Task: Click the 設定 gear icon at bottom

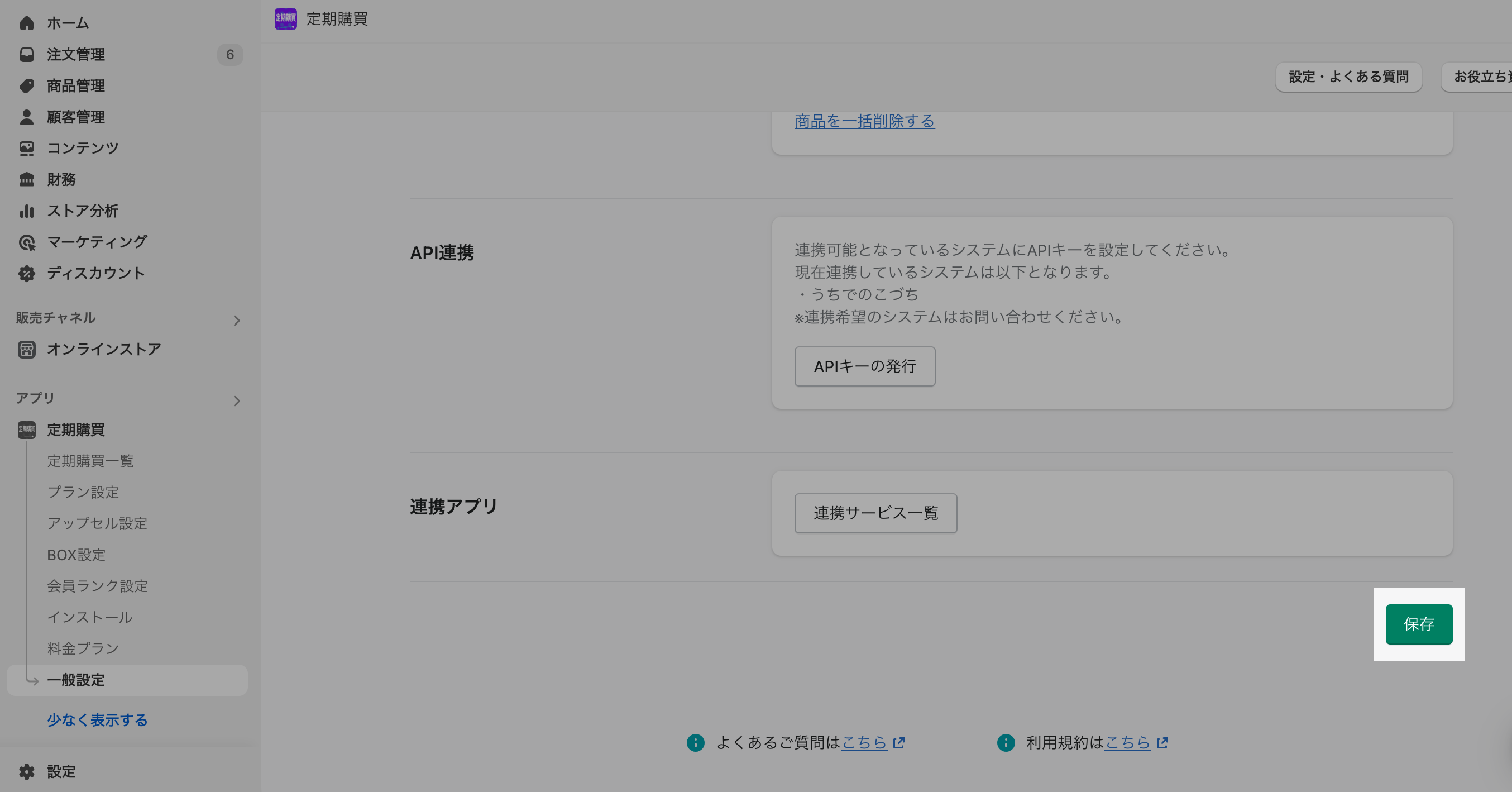Action: click(26, 771)
